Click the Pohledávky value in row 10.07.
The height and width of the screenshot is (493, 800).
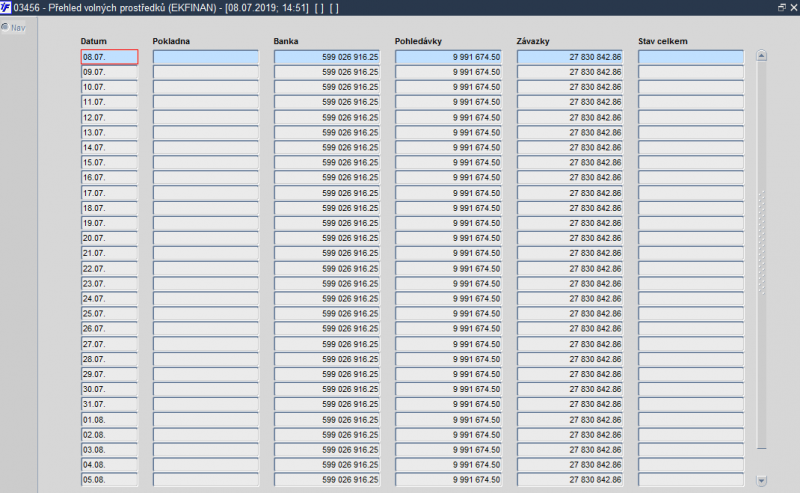click(448, 87)
